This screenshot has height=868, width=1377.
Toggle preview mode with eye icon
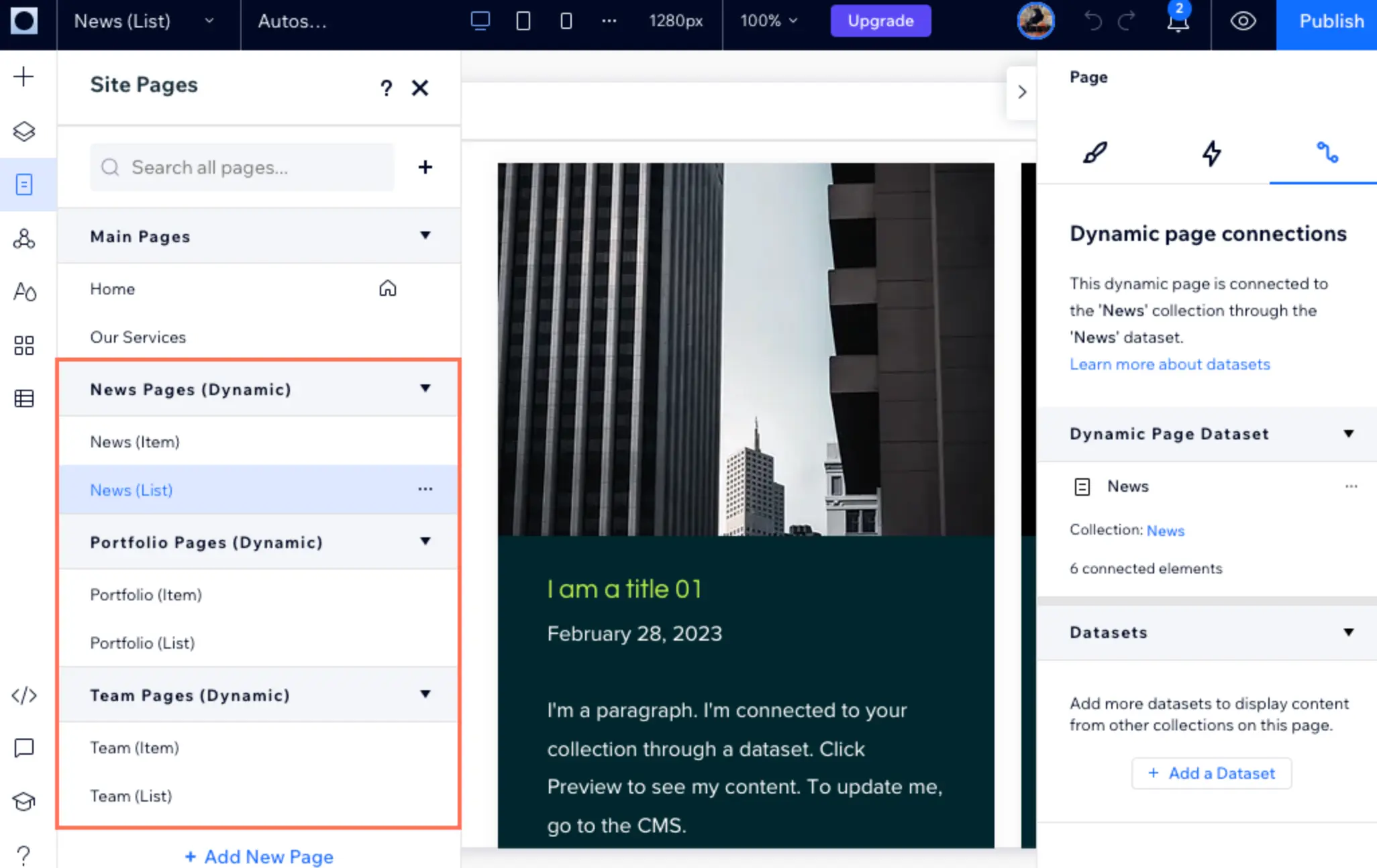pyautogui.click(x=1243, y=21)
